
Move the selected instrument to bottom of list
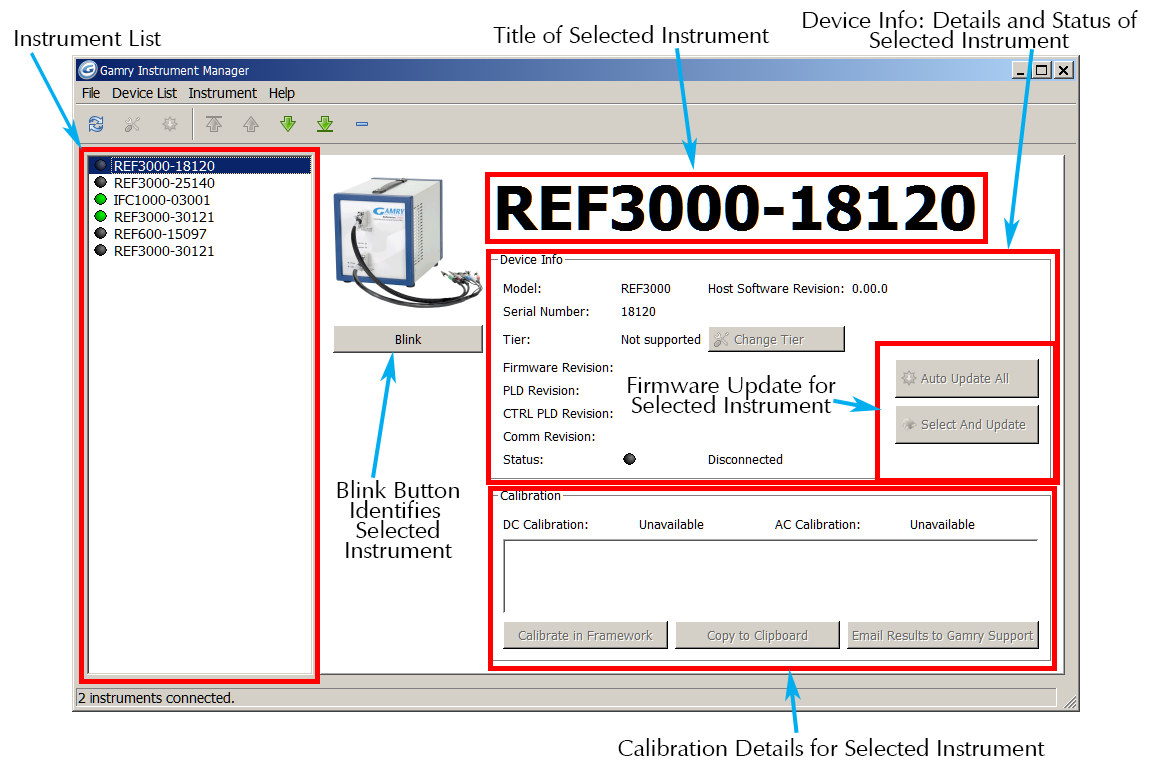pos(325,124)
